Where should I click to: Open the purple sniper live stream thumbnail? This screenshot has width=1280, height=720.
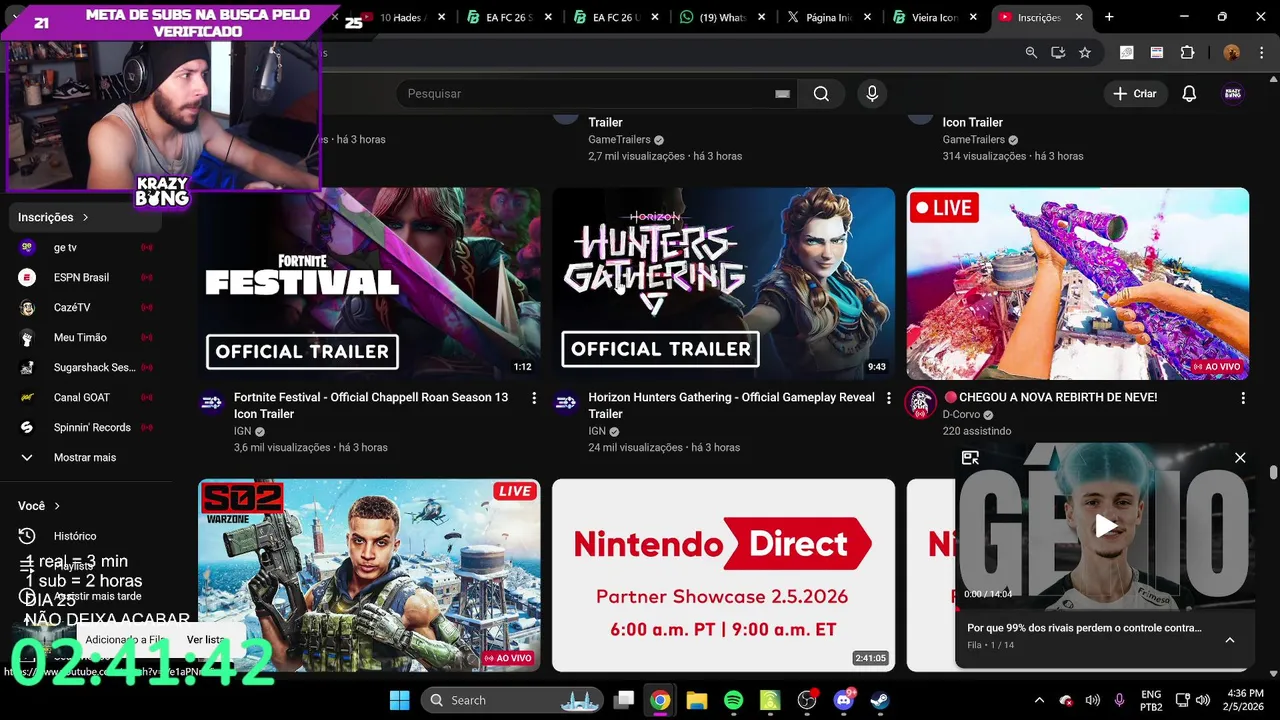click(1078, 284)
